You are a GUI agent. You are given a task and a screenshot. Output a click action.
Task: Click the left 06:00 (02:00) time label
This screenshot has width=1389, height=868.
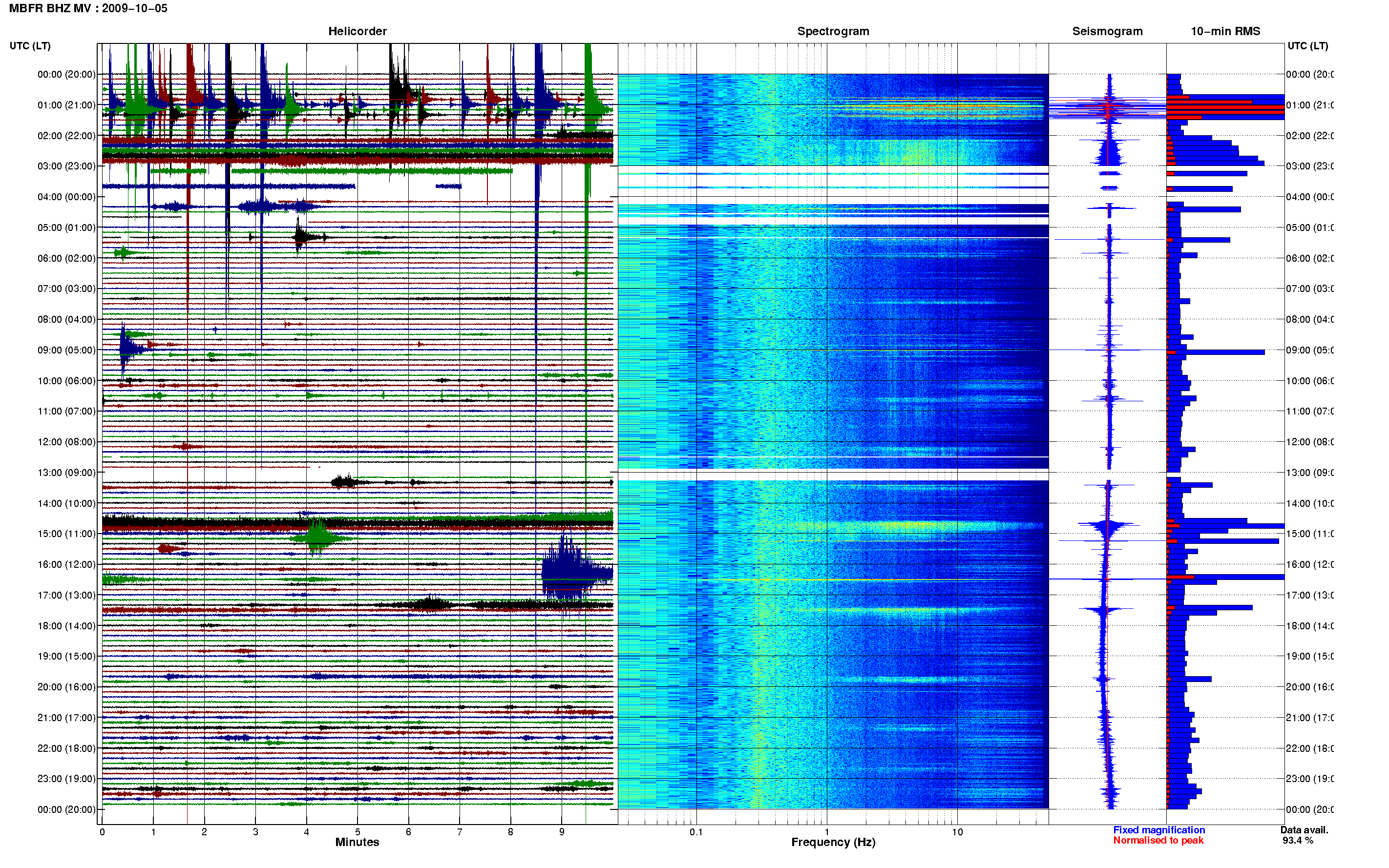coord(66,258)
